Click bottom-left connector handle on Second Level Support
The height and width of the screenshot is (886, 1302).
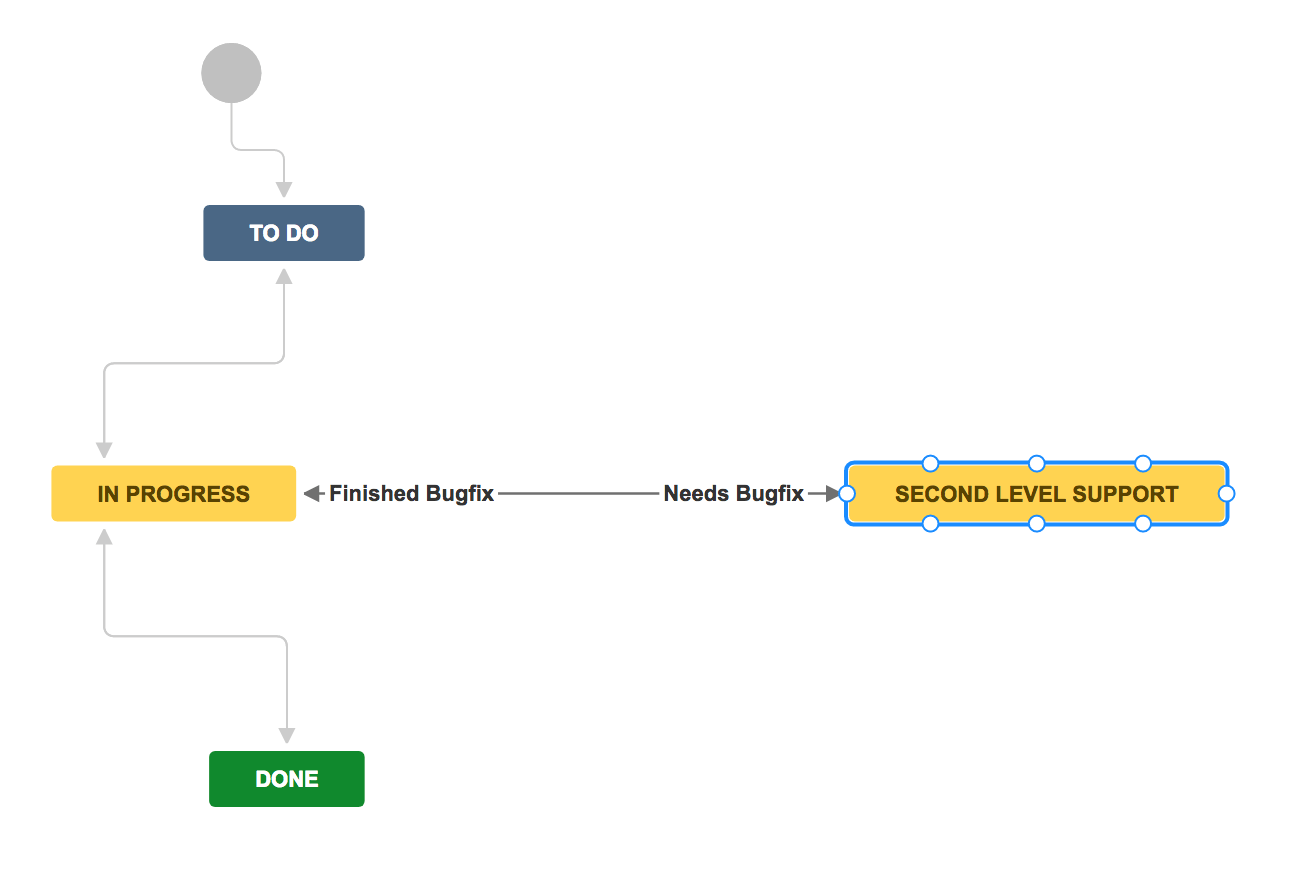[930, 524]
